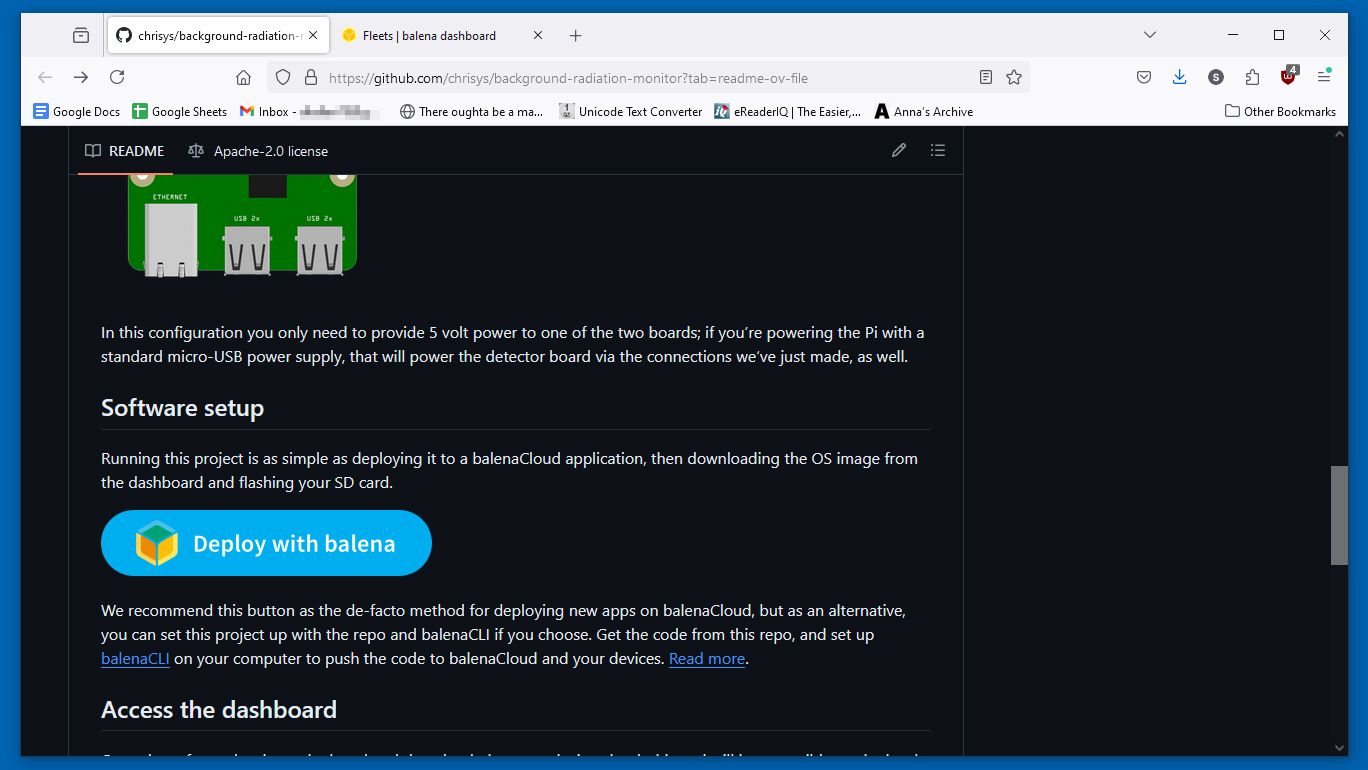Toggle reader view for this page
Image resolution: width=1368 pixels, height=770 pixels.
[x=986, y=77]
